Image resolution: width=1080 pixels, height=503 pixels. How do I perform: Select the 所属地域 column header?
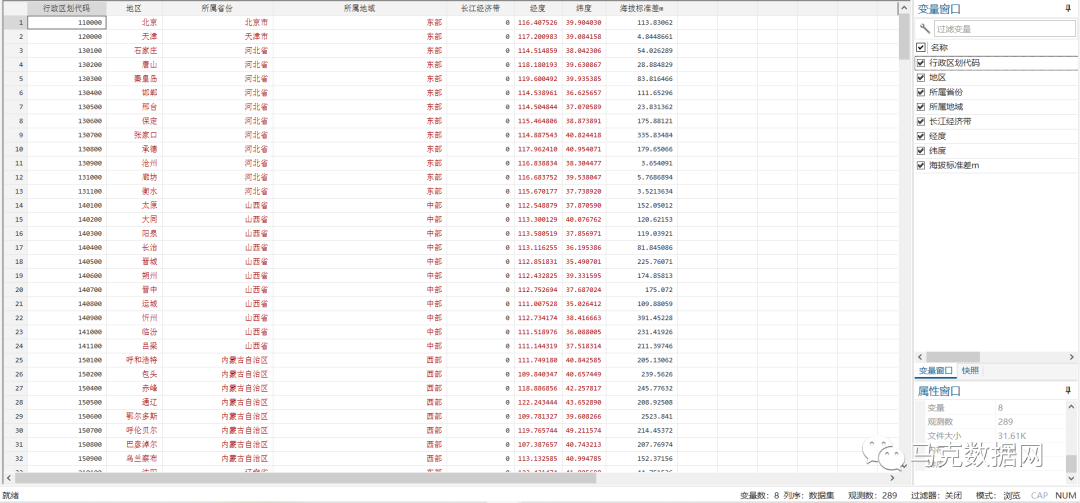[x=360, y=8]
